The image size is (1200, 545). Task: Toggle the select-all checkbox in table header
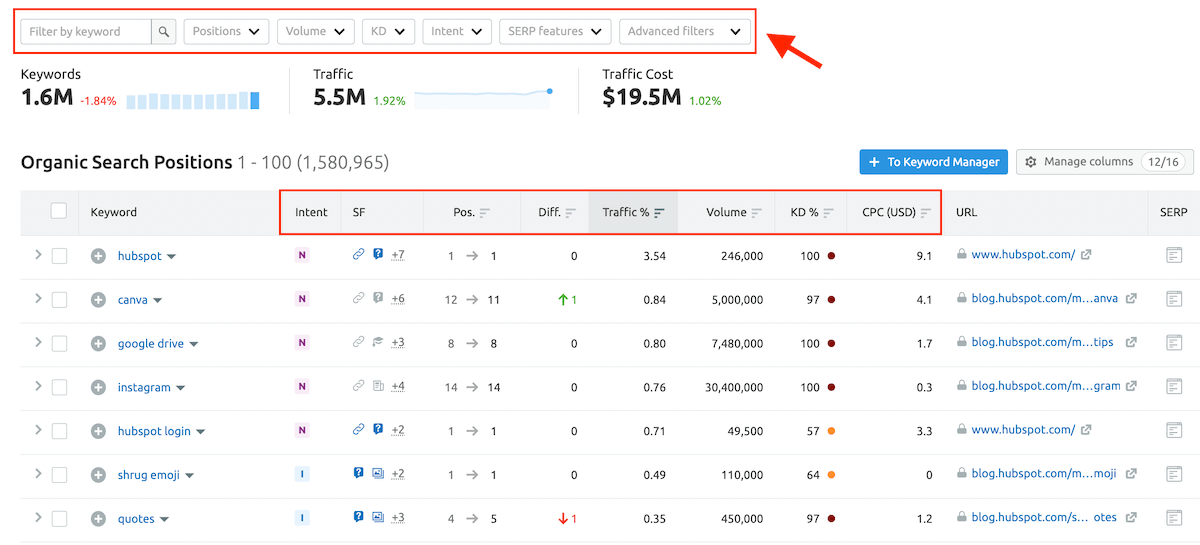point(59,211)
